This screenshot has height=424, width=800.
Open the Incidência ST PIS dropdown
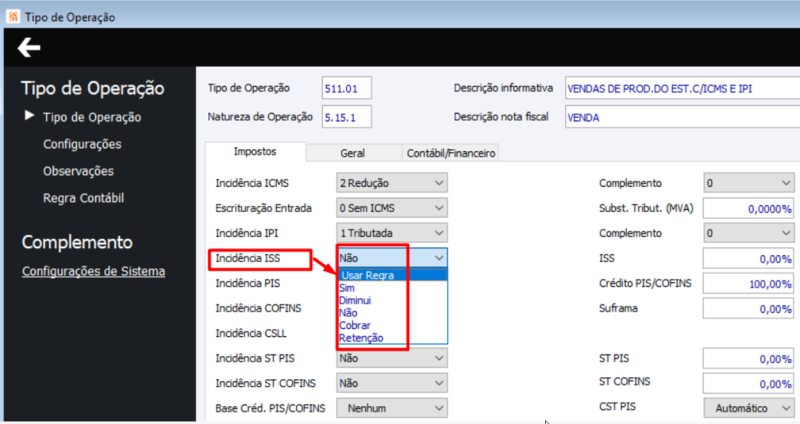pyautogui.click(x=392, y=358)
